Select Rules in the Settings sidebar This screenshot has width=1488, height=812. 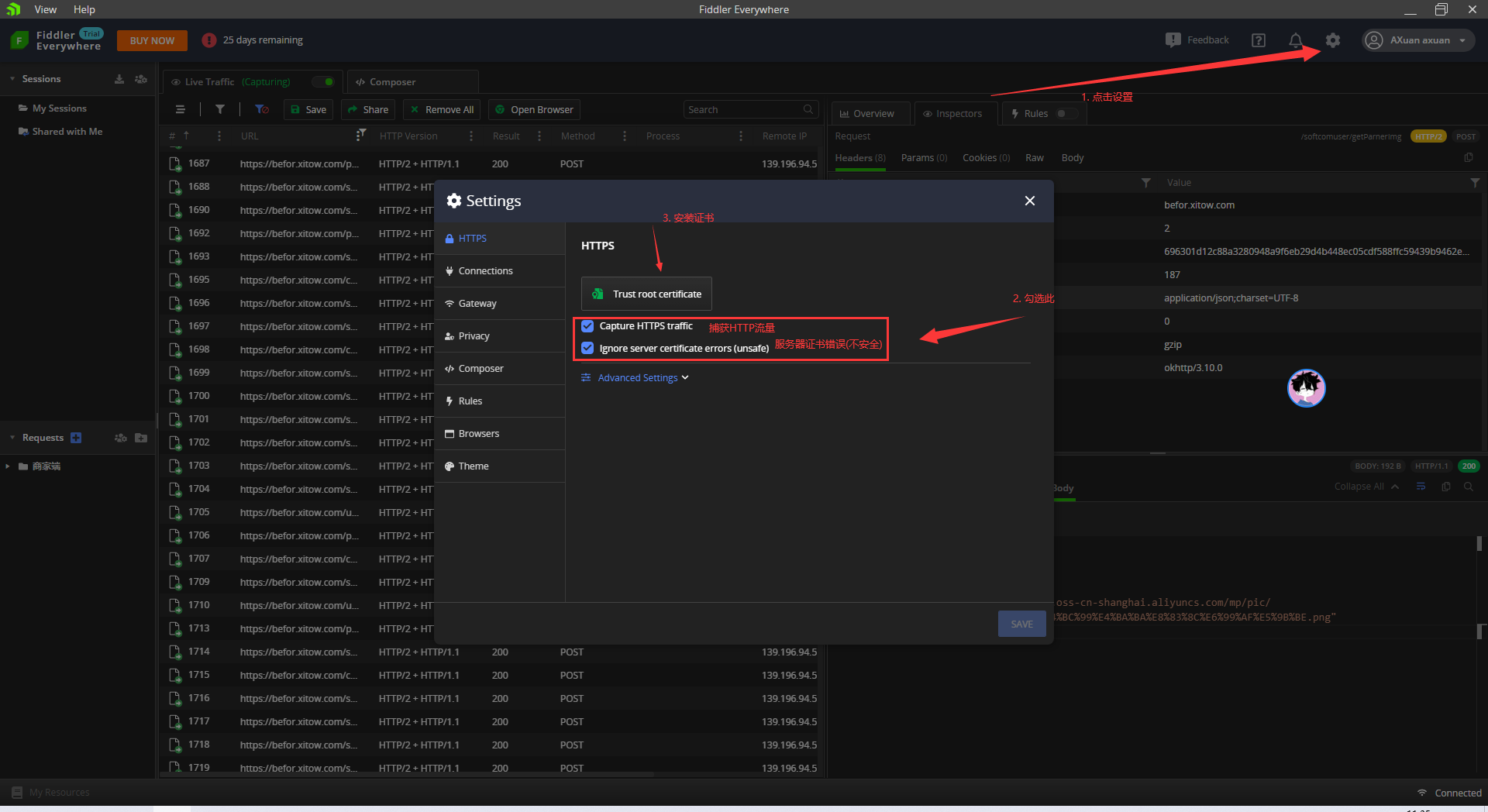click(x=500, y=401)
